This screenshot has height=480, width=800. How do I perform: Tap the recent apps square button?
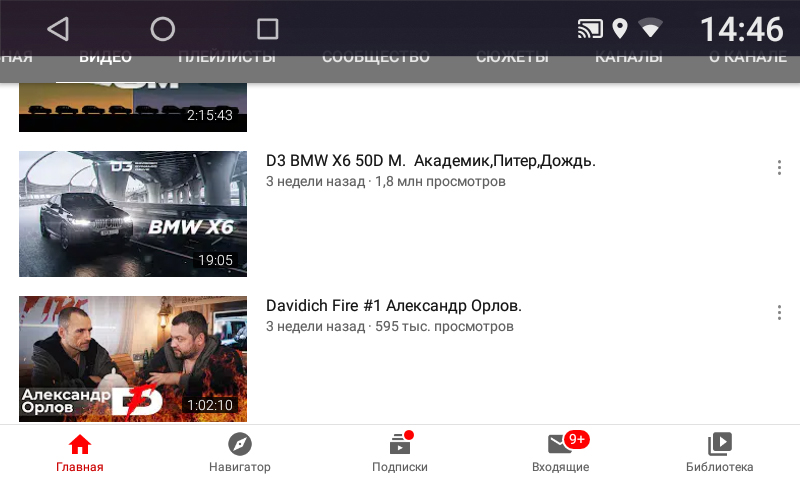tap(267, 29)
